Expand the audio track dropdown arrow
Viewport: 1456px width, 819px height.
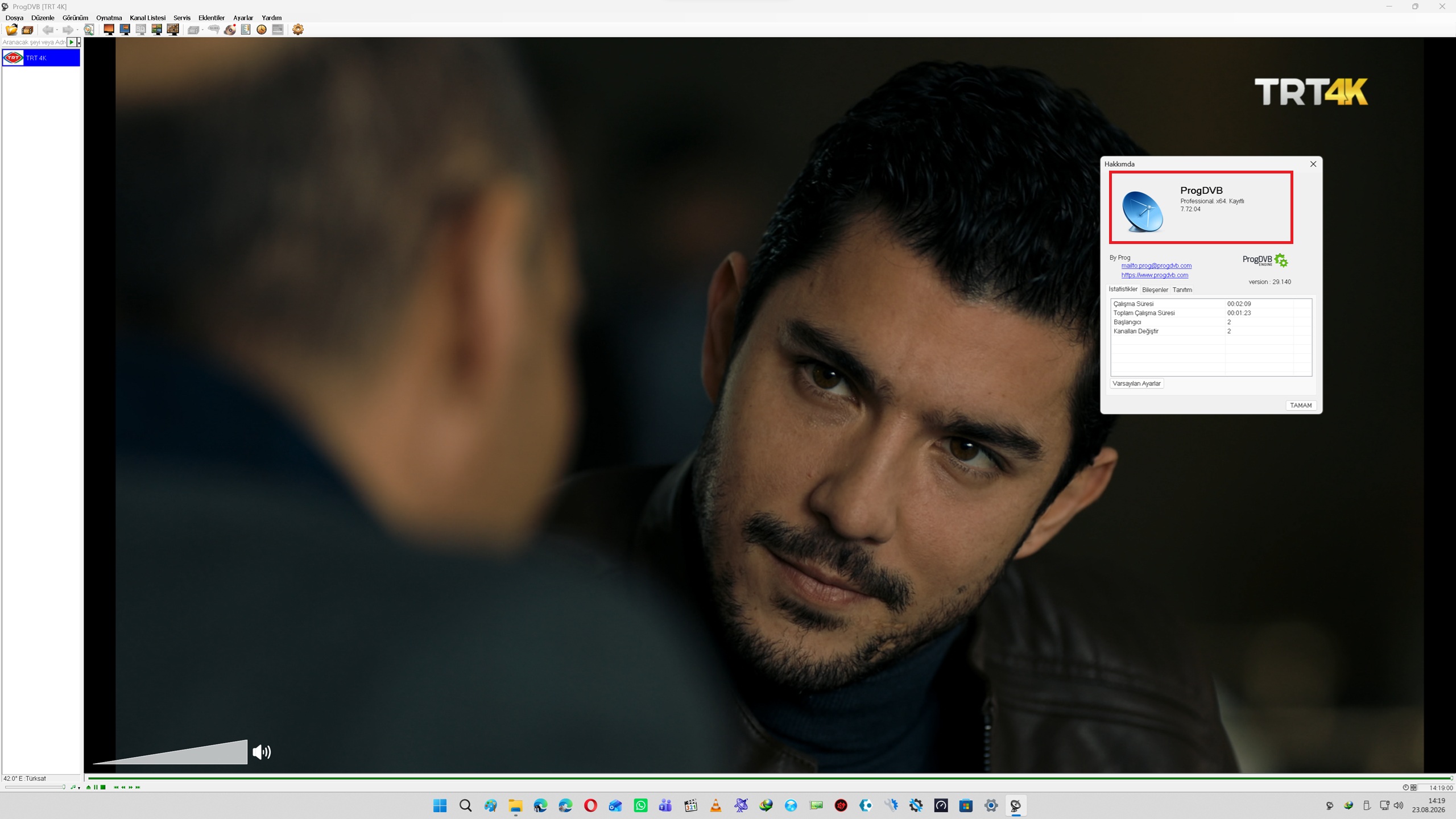tap(78, 788)
